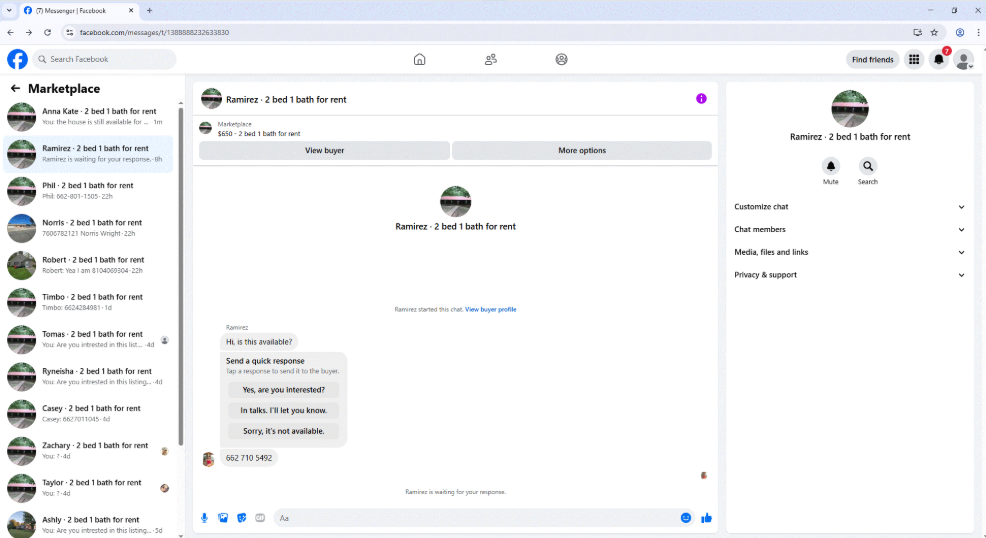Click the 'Hi, is this available?' message
986x538 pixels.
tap(259, 342)
